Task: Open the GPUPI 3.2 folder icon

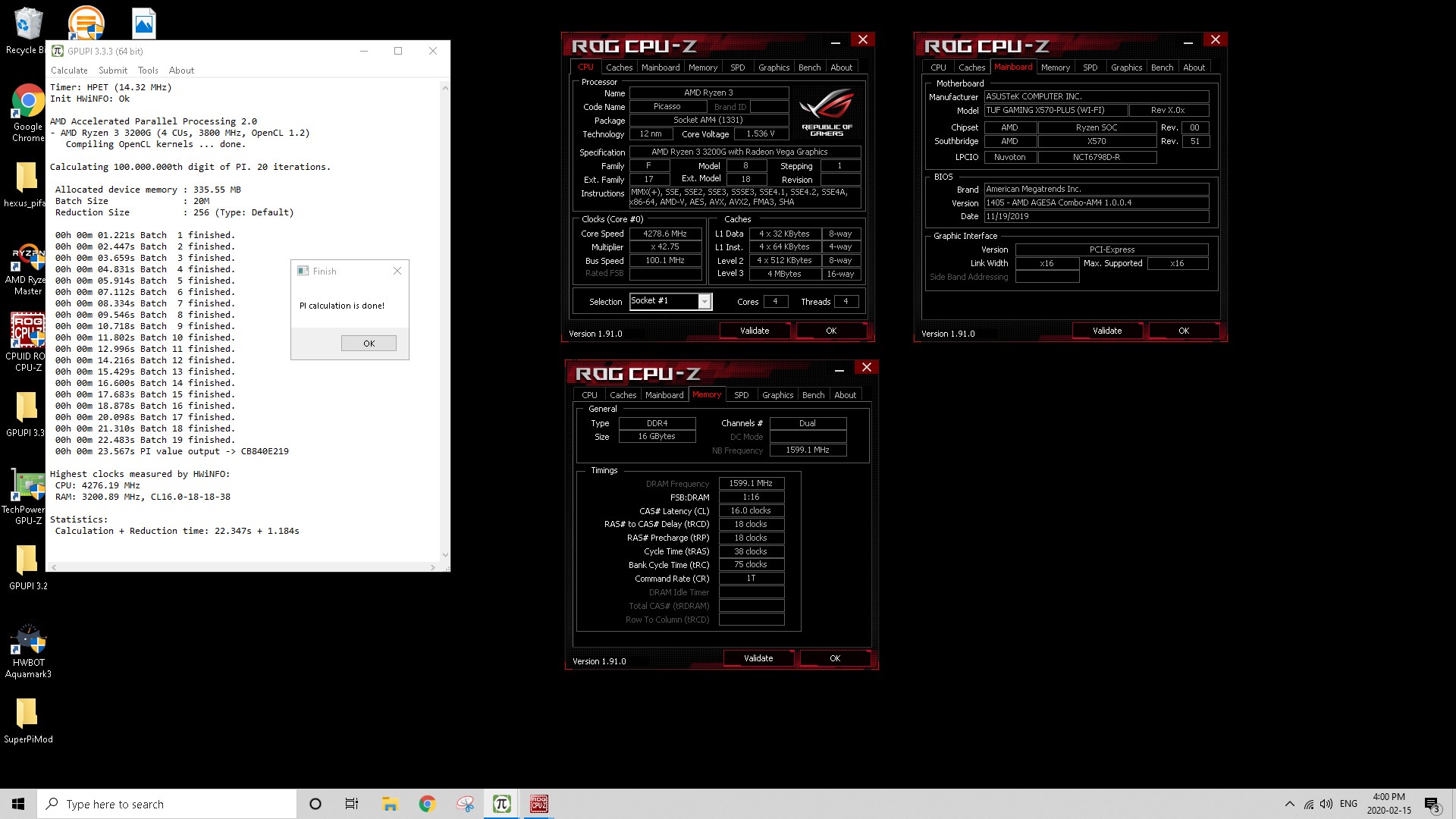Action: 27,567
